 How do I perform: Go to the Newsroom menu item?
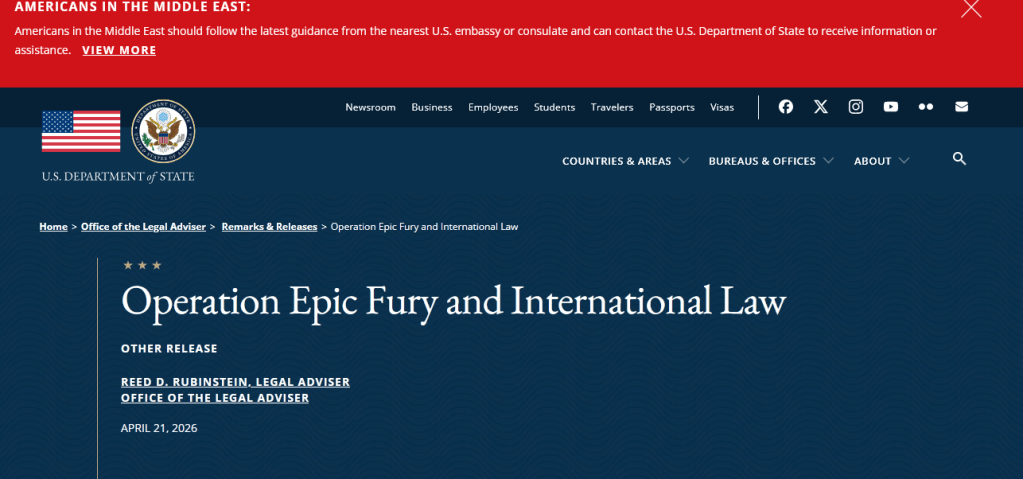[x=370, y=107]
